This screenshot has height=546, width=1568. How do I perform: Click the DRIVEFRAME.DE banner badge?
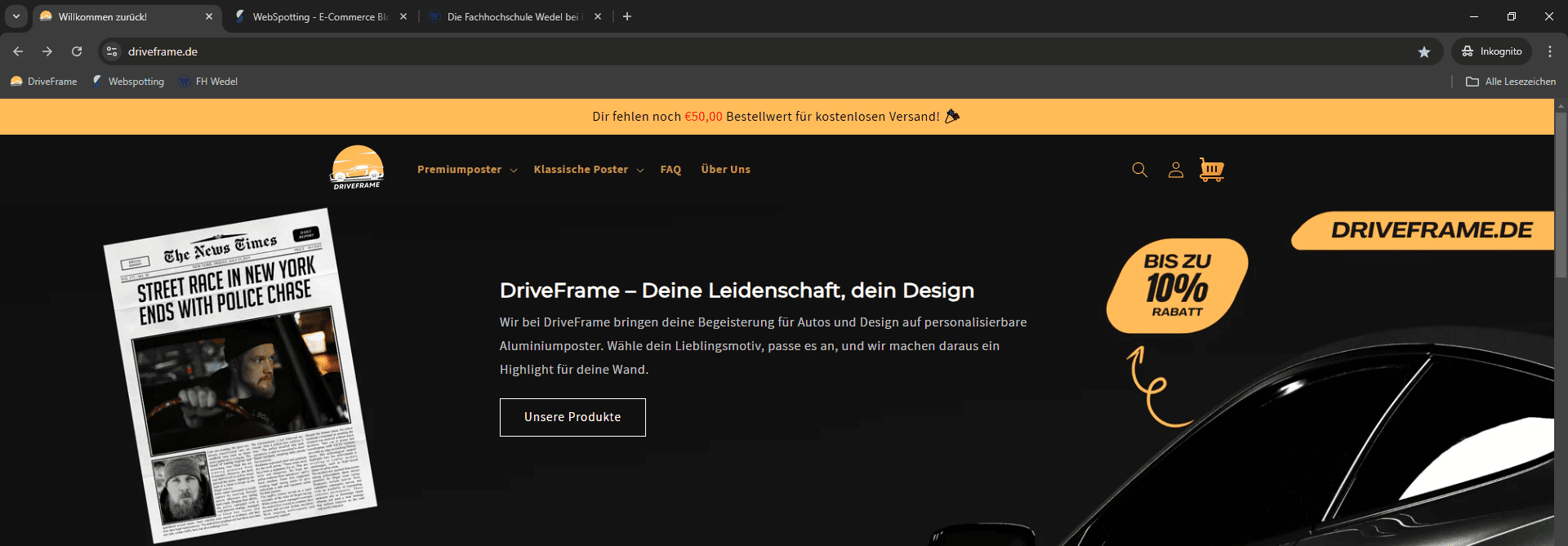click(1423, 230)
